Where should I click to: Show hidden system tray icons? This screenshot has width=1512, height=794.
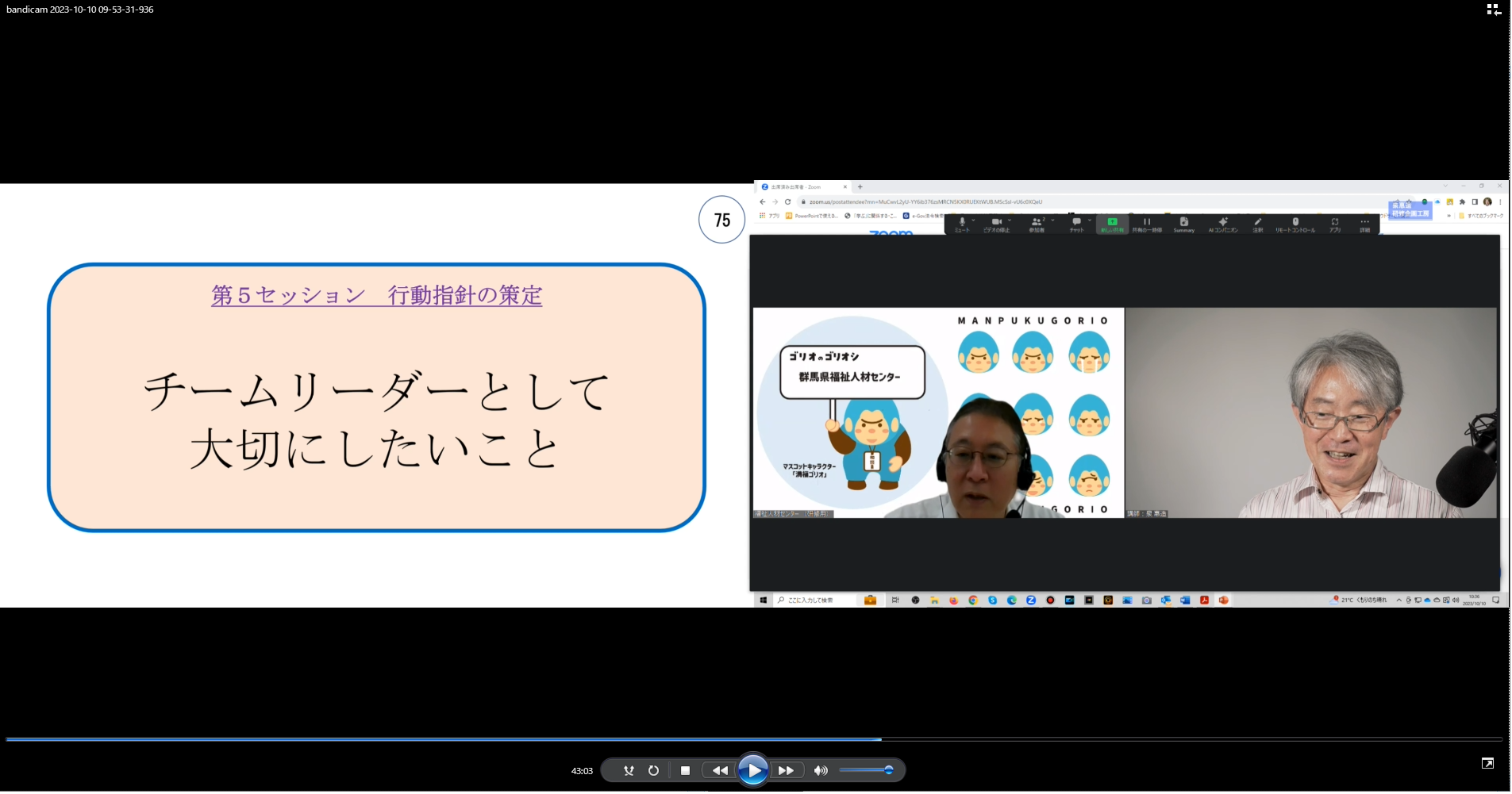(x=1399, y=600)
